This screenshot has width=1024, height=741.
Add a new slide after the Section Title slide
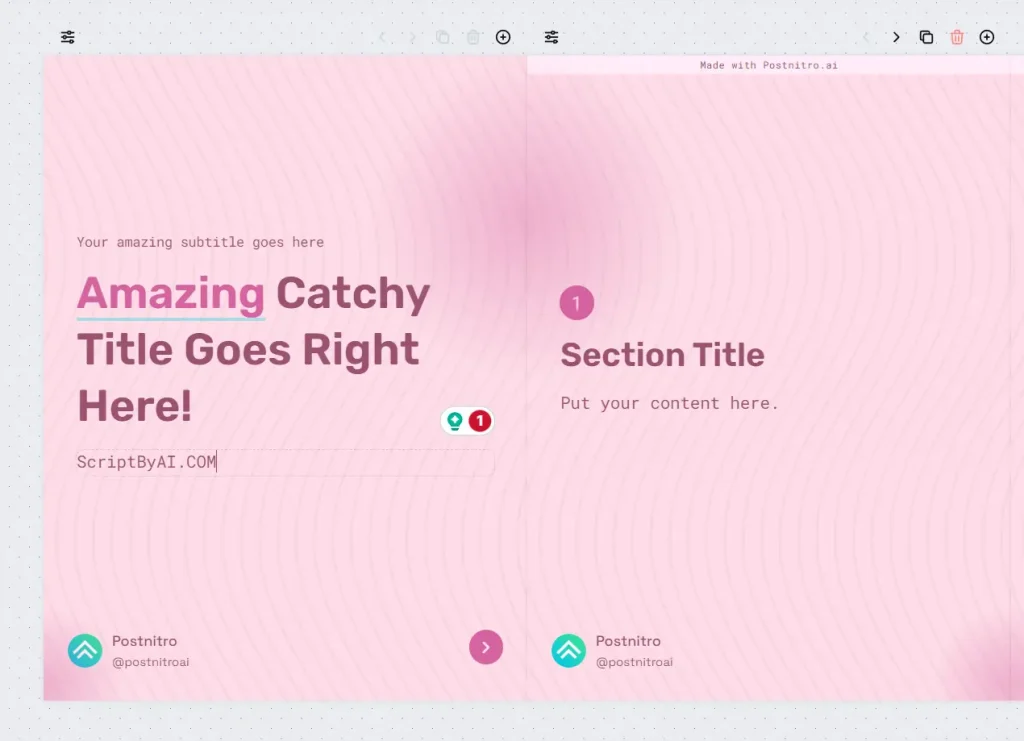(x=986, y=37)
